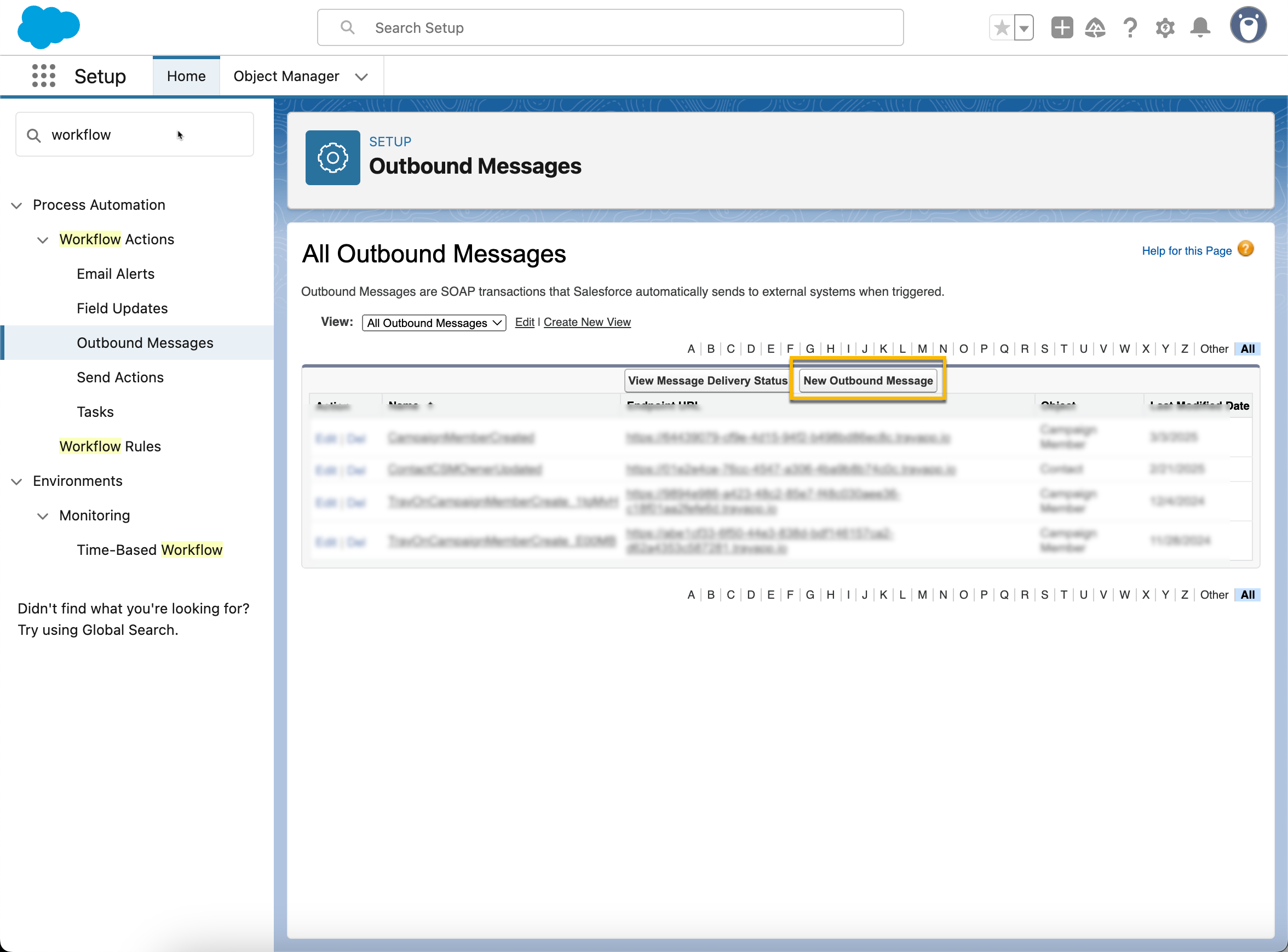This screenshot has height=952, width=1288.
Task: Switch to the Home tab
Action: point(186,76)
